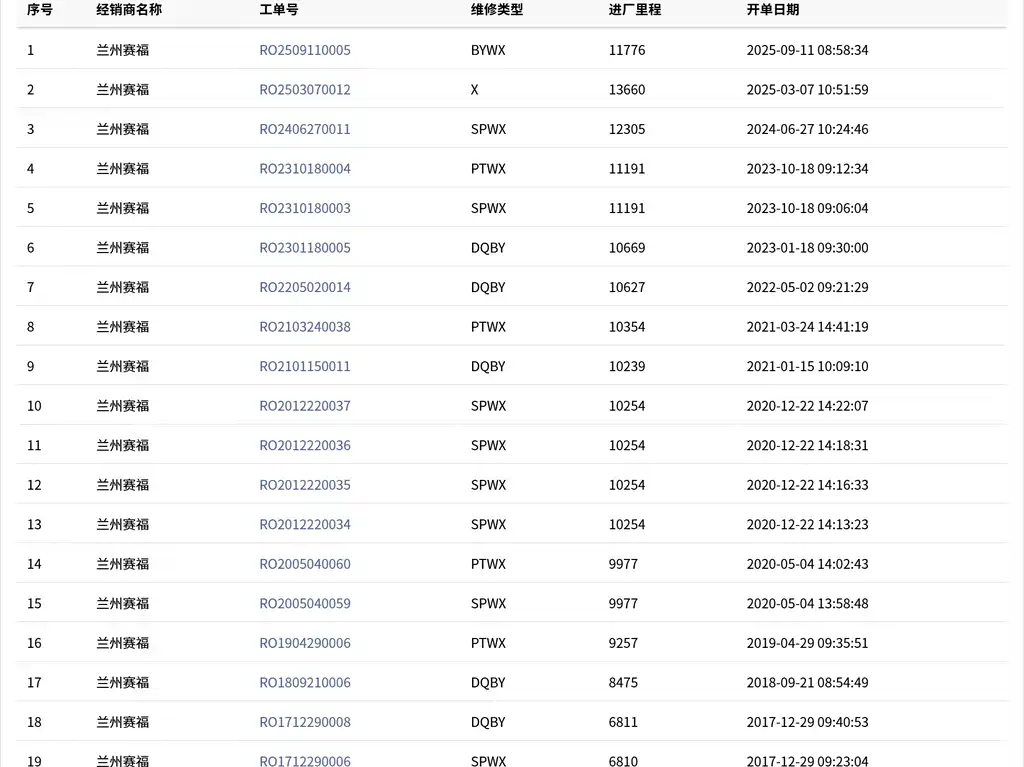Open work order RO1904290006
This screenshot has width=1024, height=767.
point(305,643)
